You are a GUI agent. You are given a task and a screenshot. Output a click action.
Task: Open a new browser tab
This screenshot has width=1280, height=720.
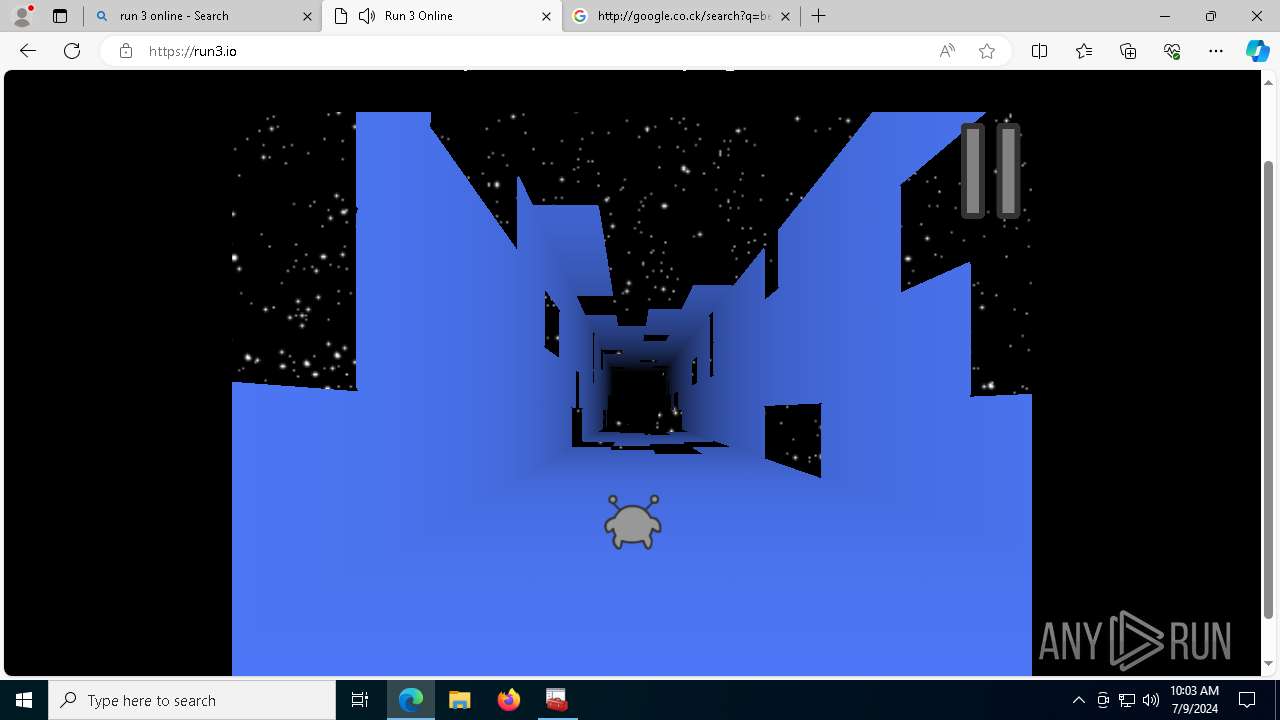819,16
